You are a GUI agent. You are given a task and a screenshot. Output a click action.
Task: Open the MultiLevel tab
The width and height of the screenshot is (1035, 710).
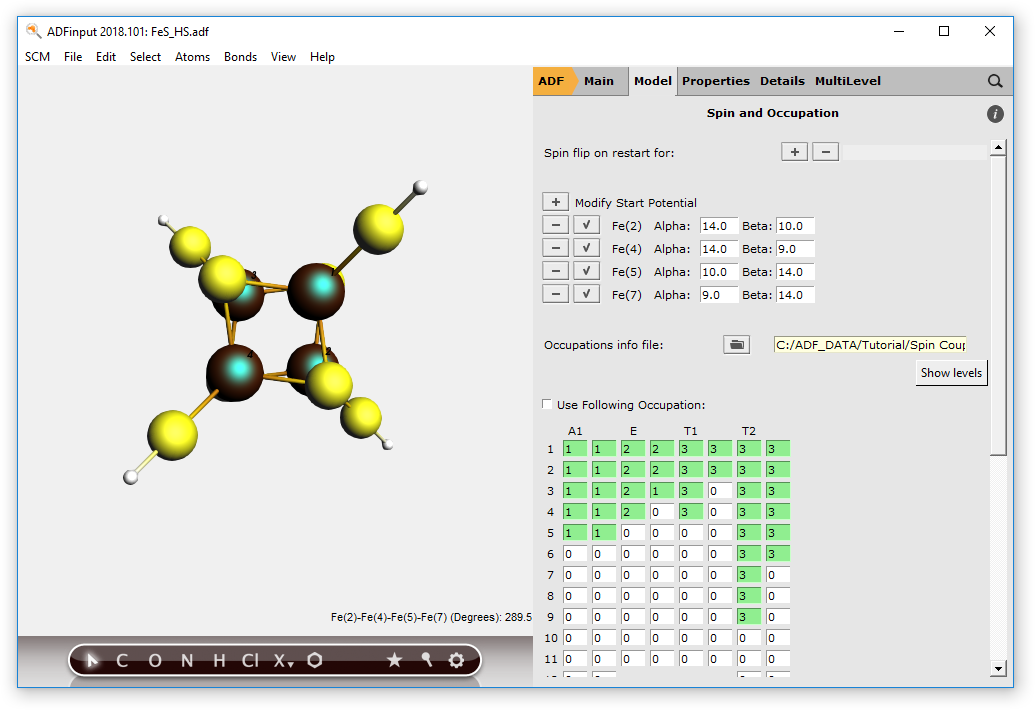click(x=848, y=81)
